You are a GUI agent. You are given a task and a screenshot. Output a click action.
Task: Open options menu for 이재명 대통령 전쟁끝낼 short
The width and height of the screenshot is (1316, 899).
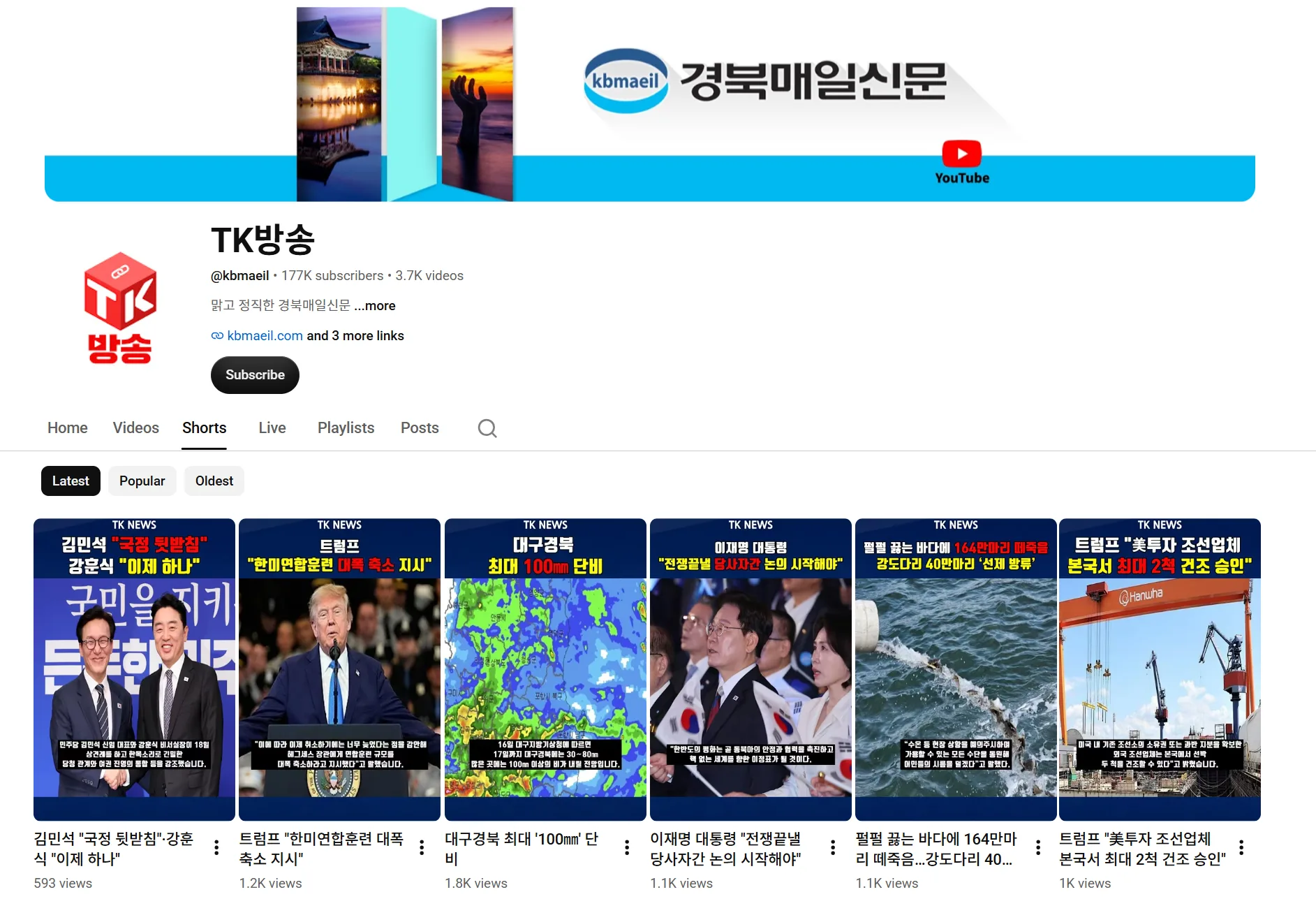[x=833, y=847]
